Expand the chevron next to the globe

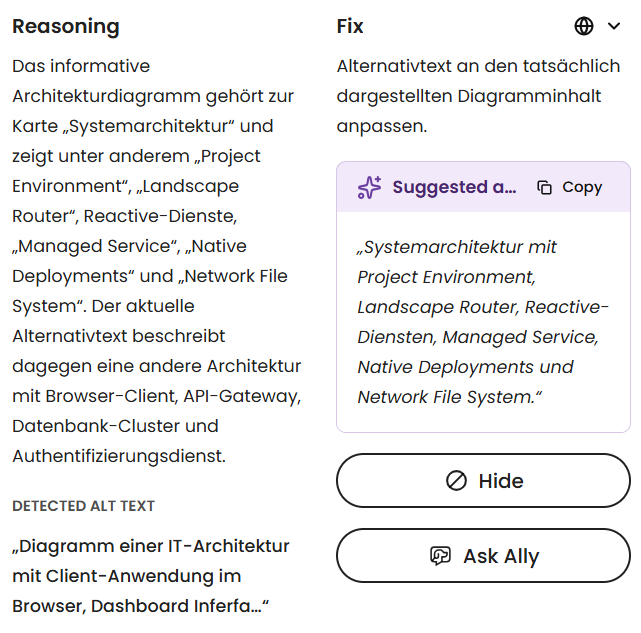[x=614, y=26]
